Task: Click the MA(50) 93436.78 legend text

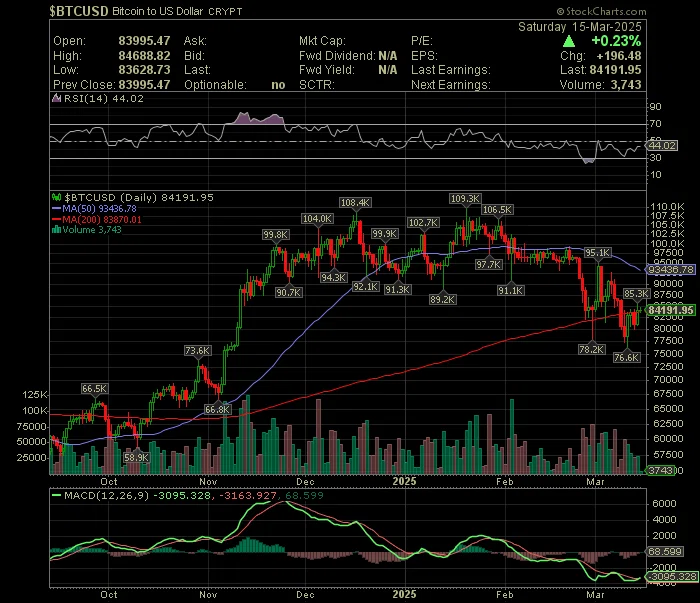Action: tap(99, 208)
